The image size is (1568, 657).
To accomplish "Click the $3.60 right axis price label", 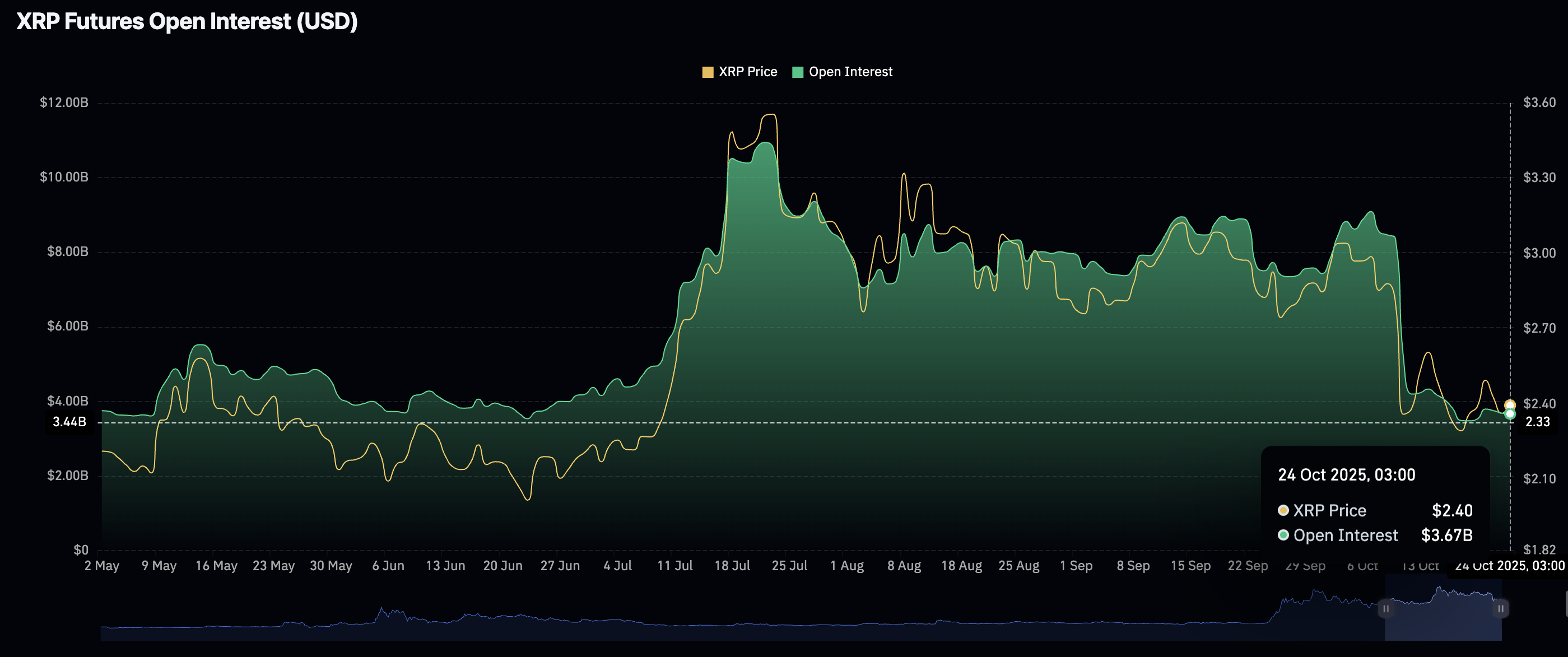I will pyautogui.click(x=1539, y=103).
